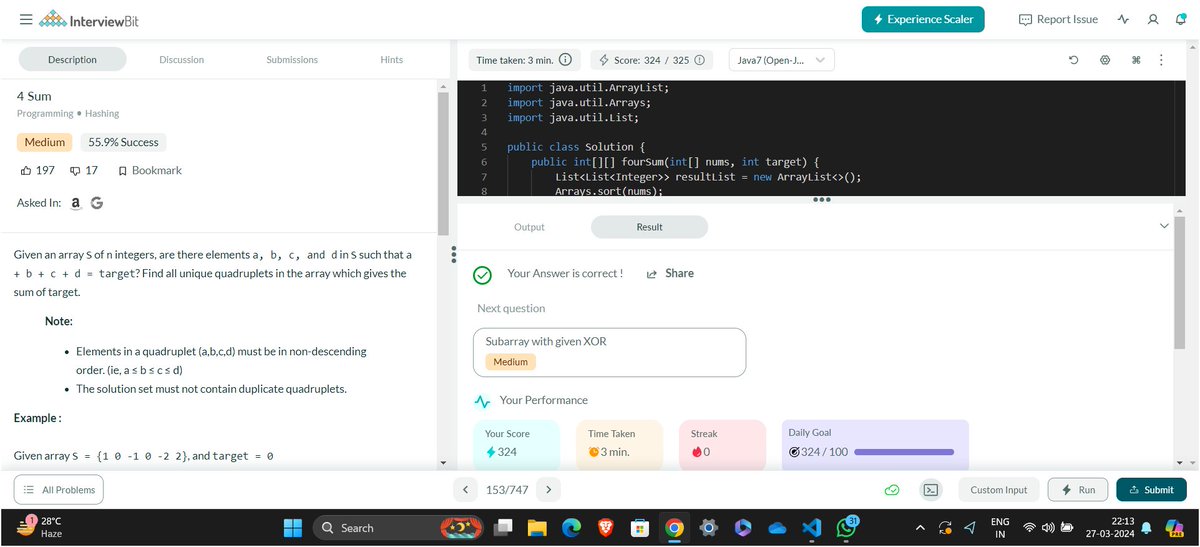
Task: Click the Google company icon
Action: coord(97,203)
